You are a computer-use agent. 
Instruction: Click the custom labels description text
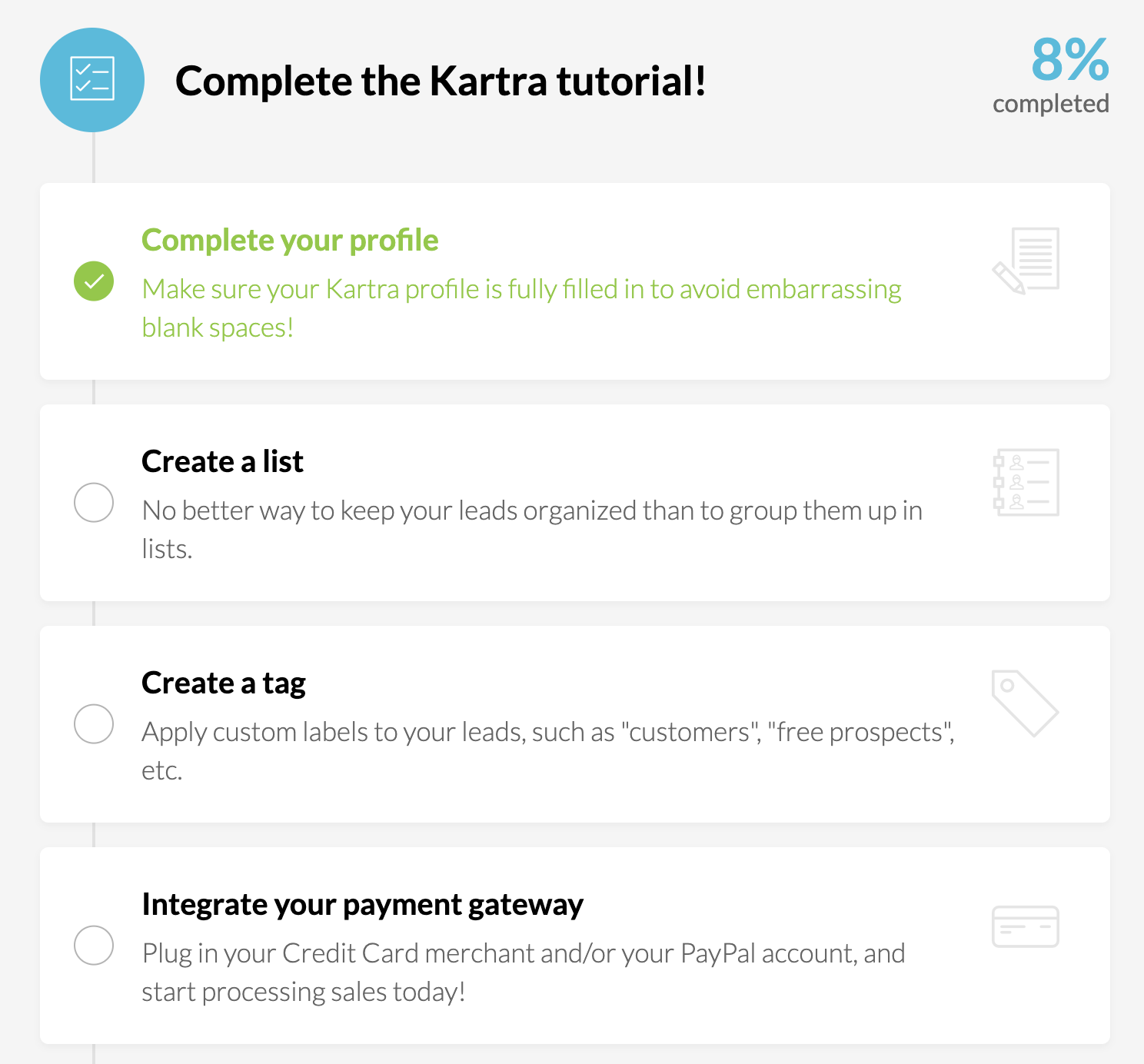click(x=547, y=751)
